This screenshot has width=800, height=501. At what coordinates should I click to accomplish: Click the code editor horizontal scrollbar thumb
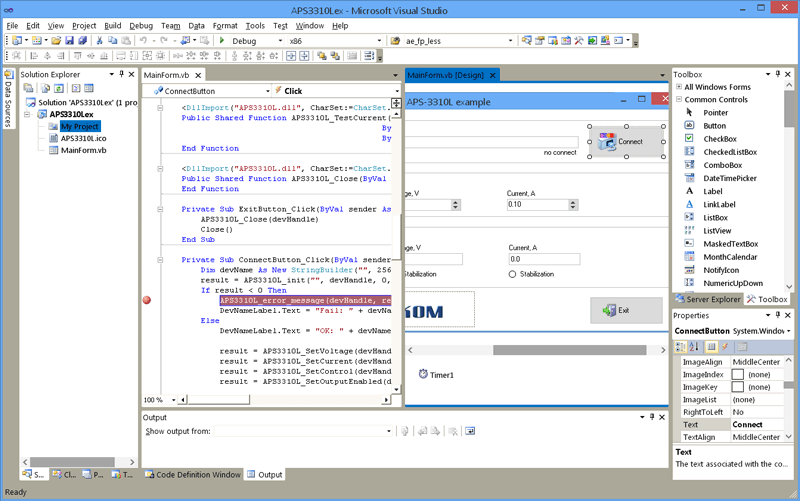click(x=218, y=400)
